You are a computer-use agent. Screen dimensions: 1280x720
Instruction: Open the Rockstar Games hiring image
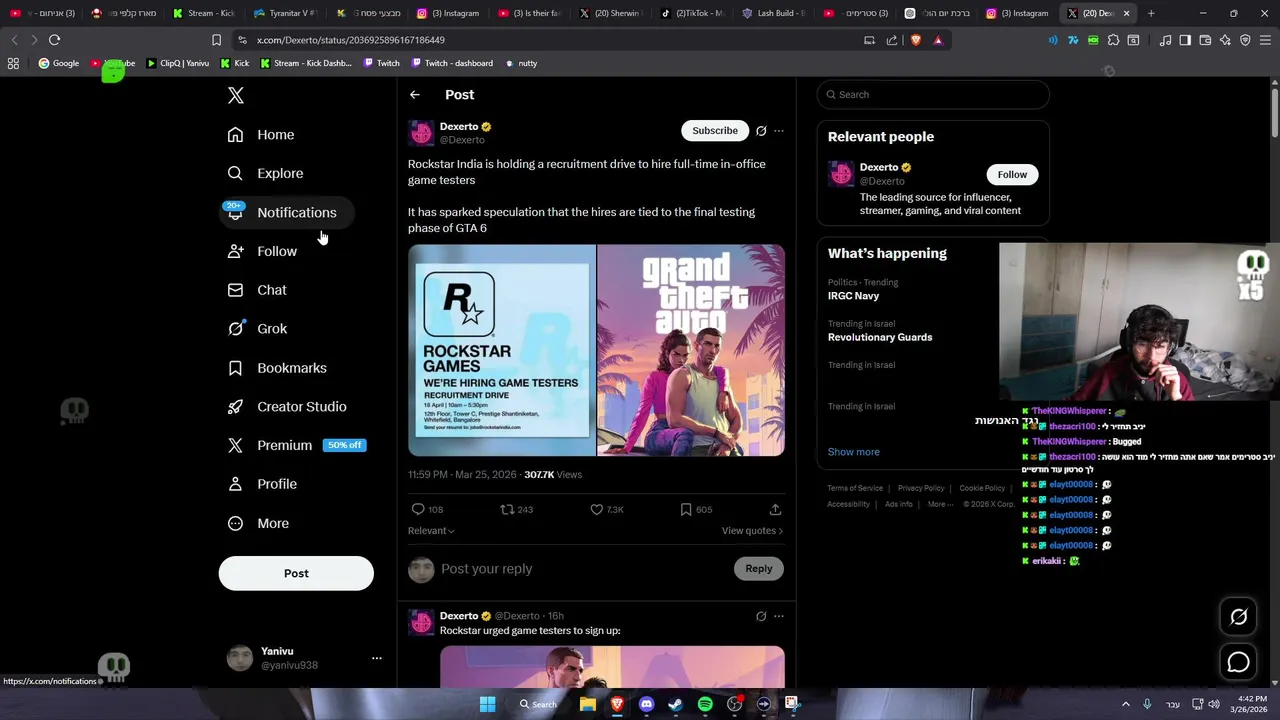tap(502, 350)
